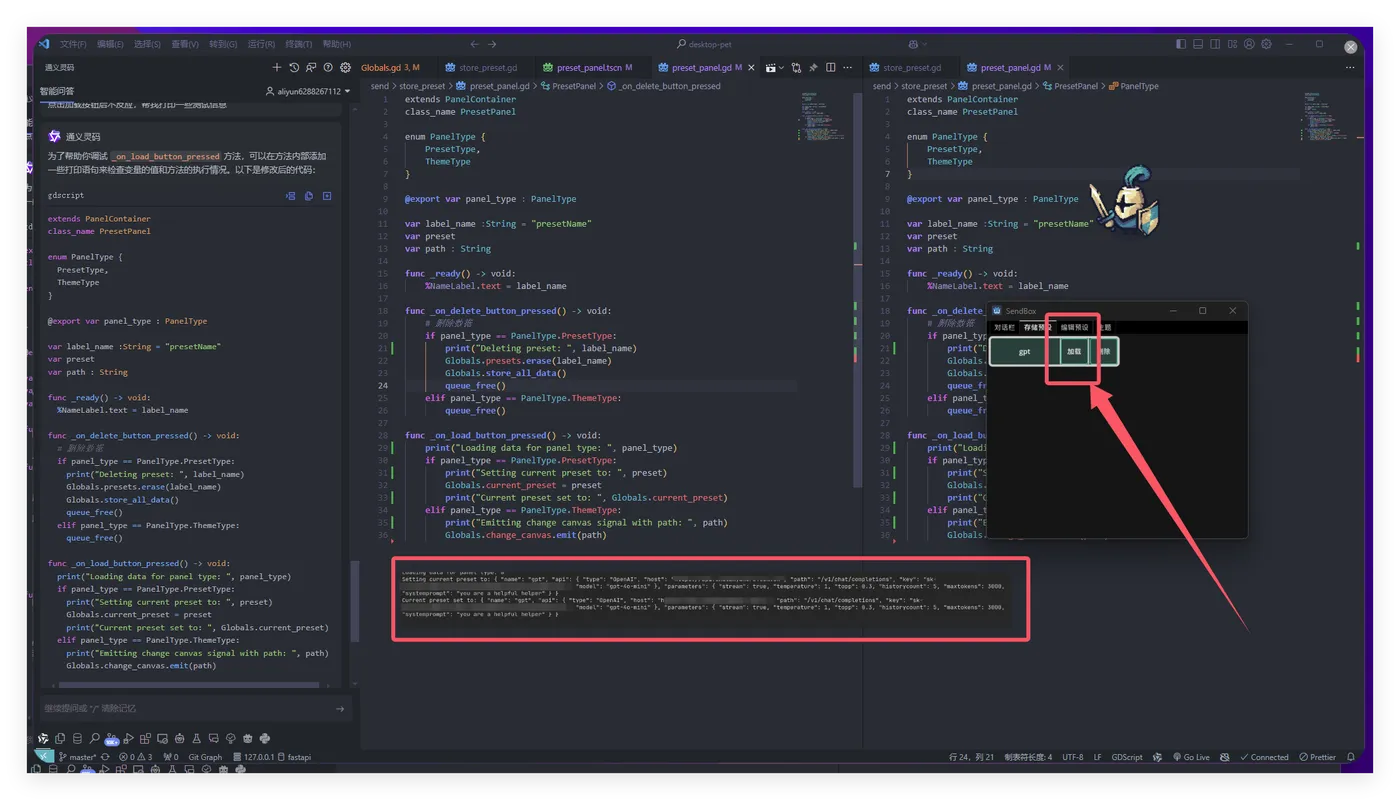
Task: Split the left editor with the split icon
Action: 830,68
